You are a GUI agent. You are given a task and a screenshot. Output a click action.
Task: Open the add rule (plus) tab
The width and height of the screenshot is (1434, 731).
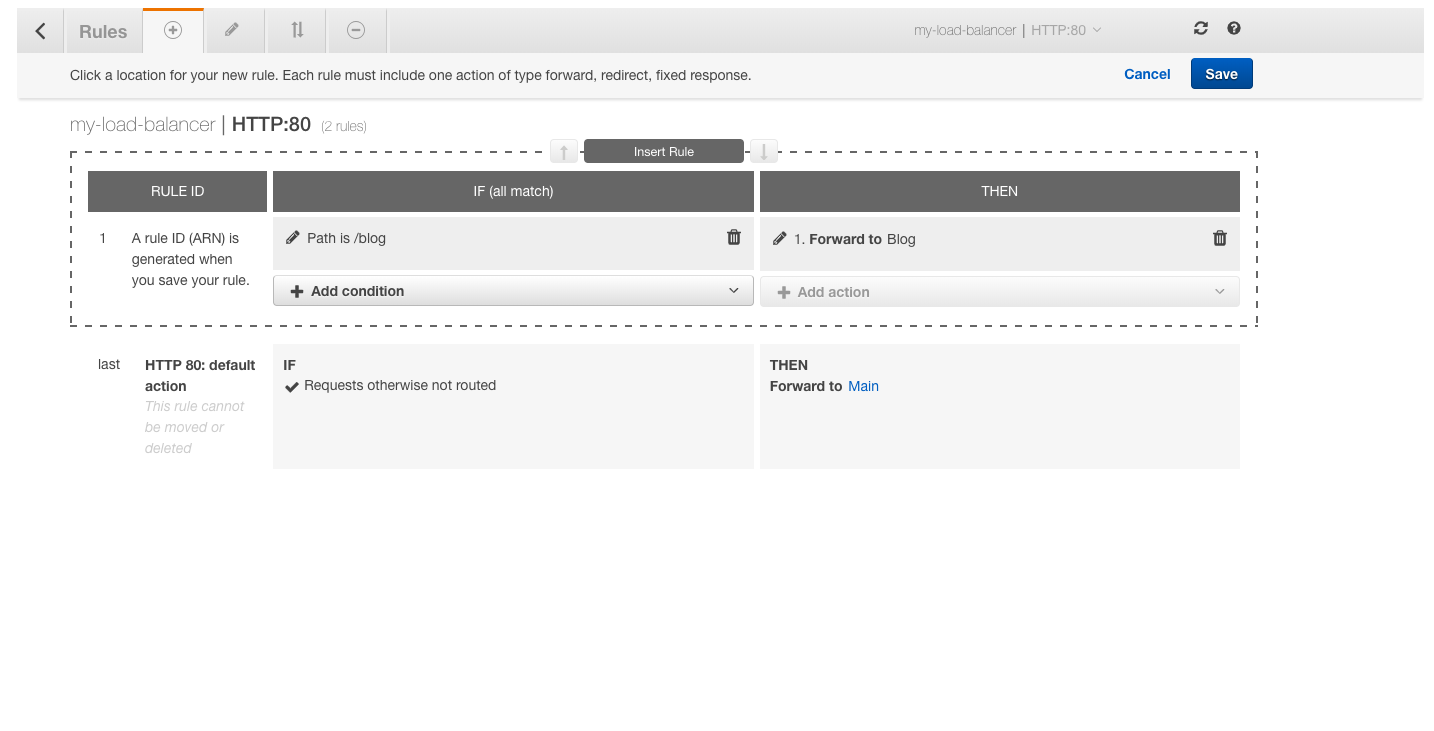173,31
